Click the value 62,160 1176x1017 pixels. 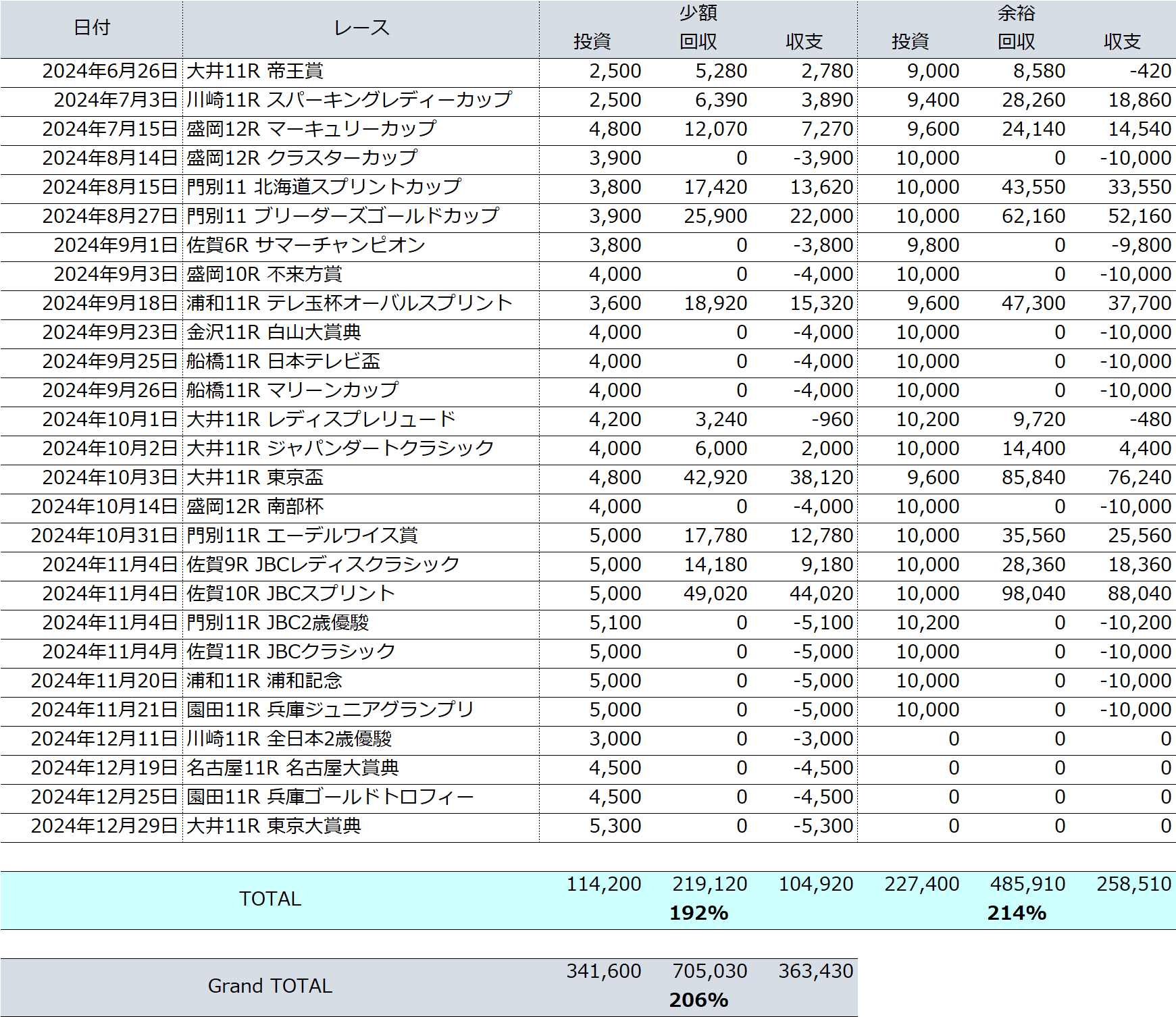1033,216
